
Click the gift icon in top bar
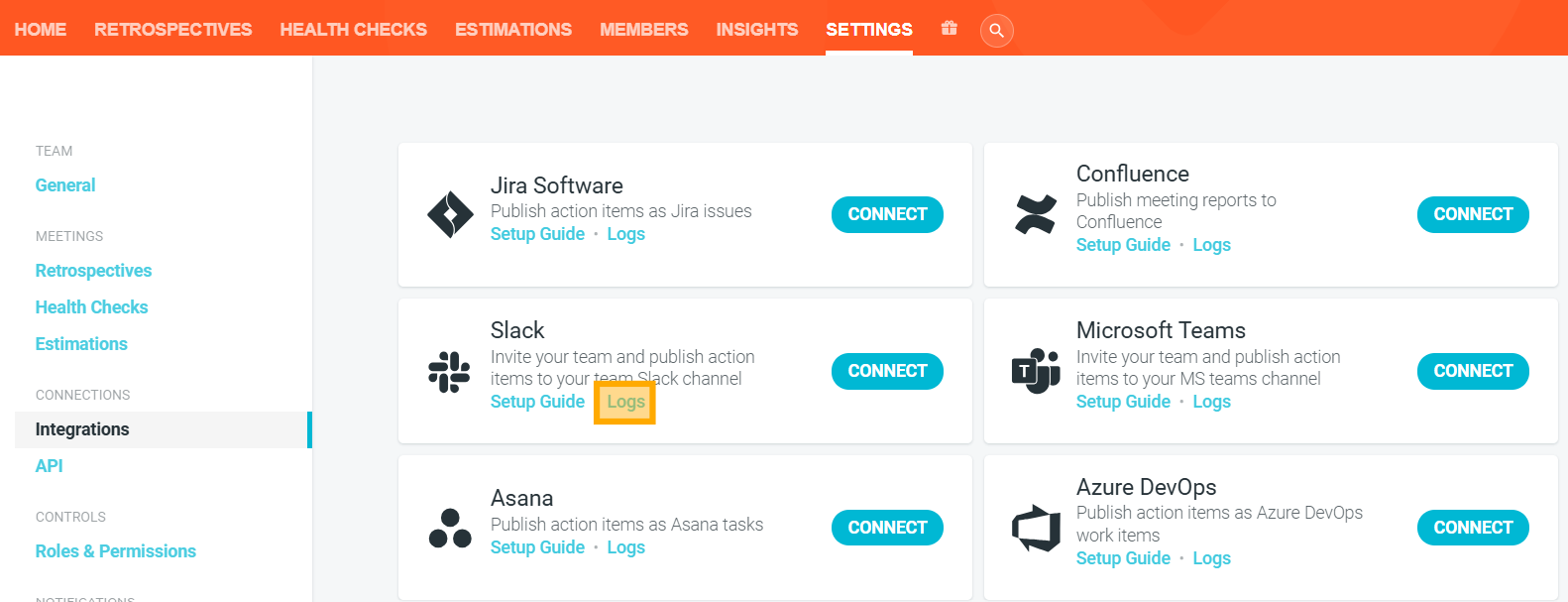[949, 28]
